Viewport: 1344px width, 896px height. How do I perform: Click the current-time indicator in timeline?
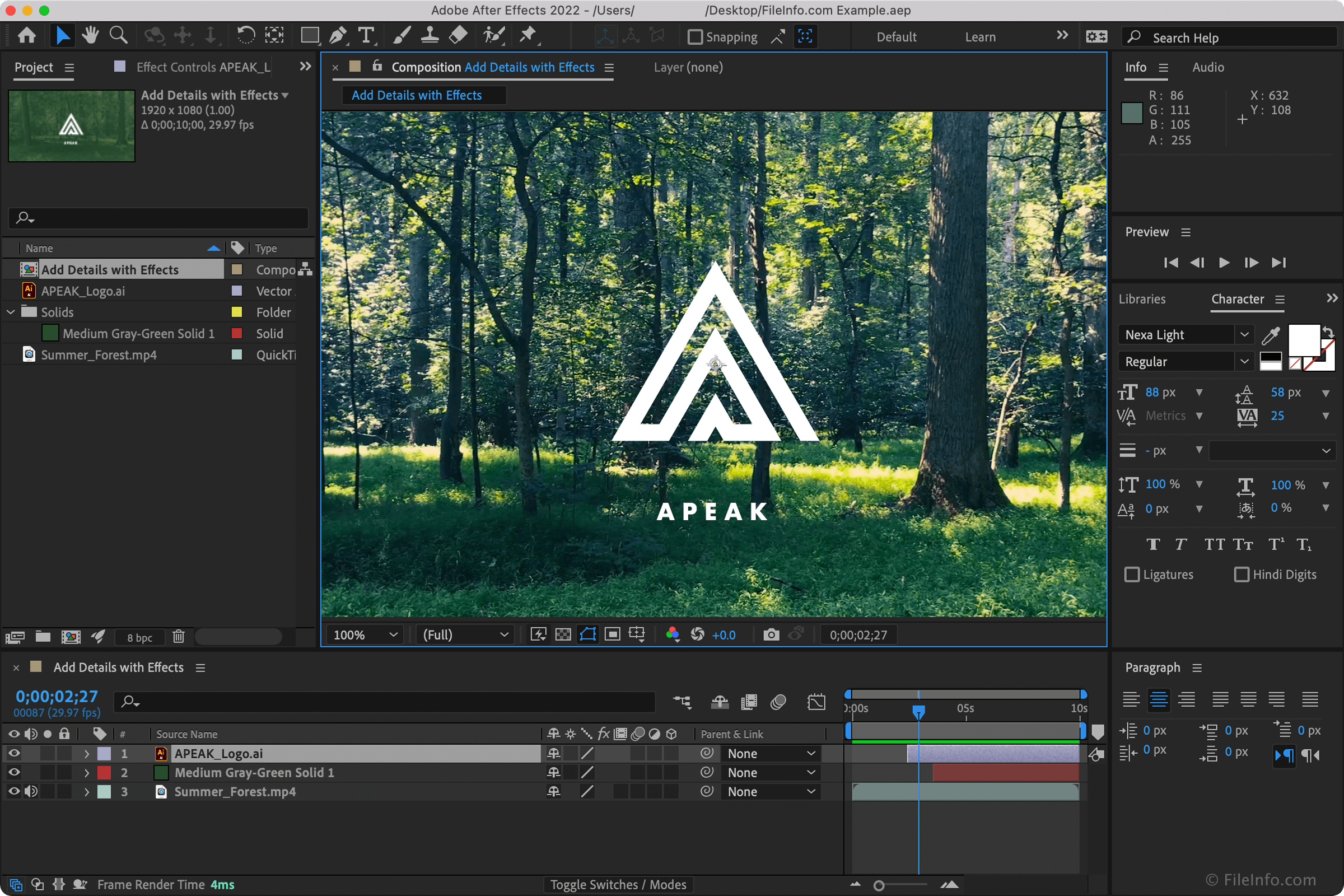click(x=918, y=711)
